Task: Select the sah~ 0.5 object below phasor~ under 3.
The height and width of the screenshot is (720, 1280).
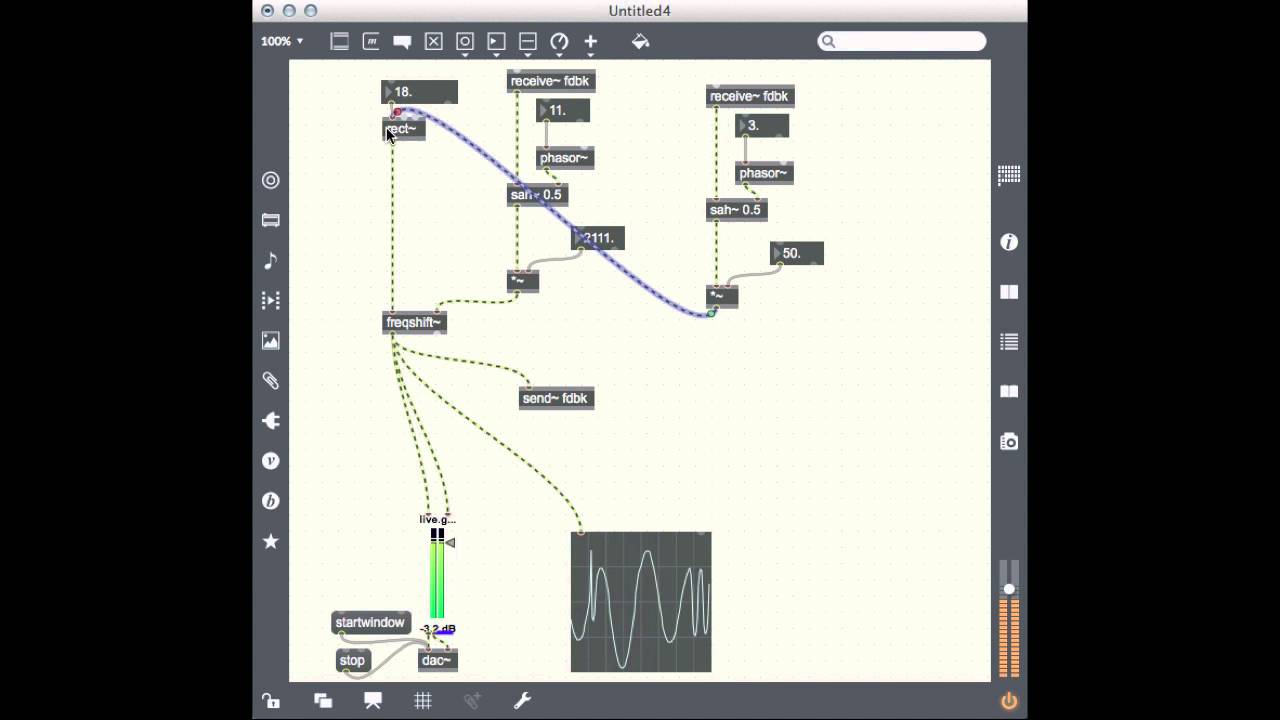Action: coord(736,210)
